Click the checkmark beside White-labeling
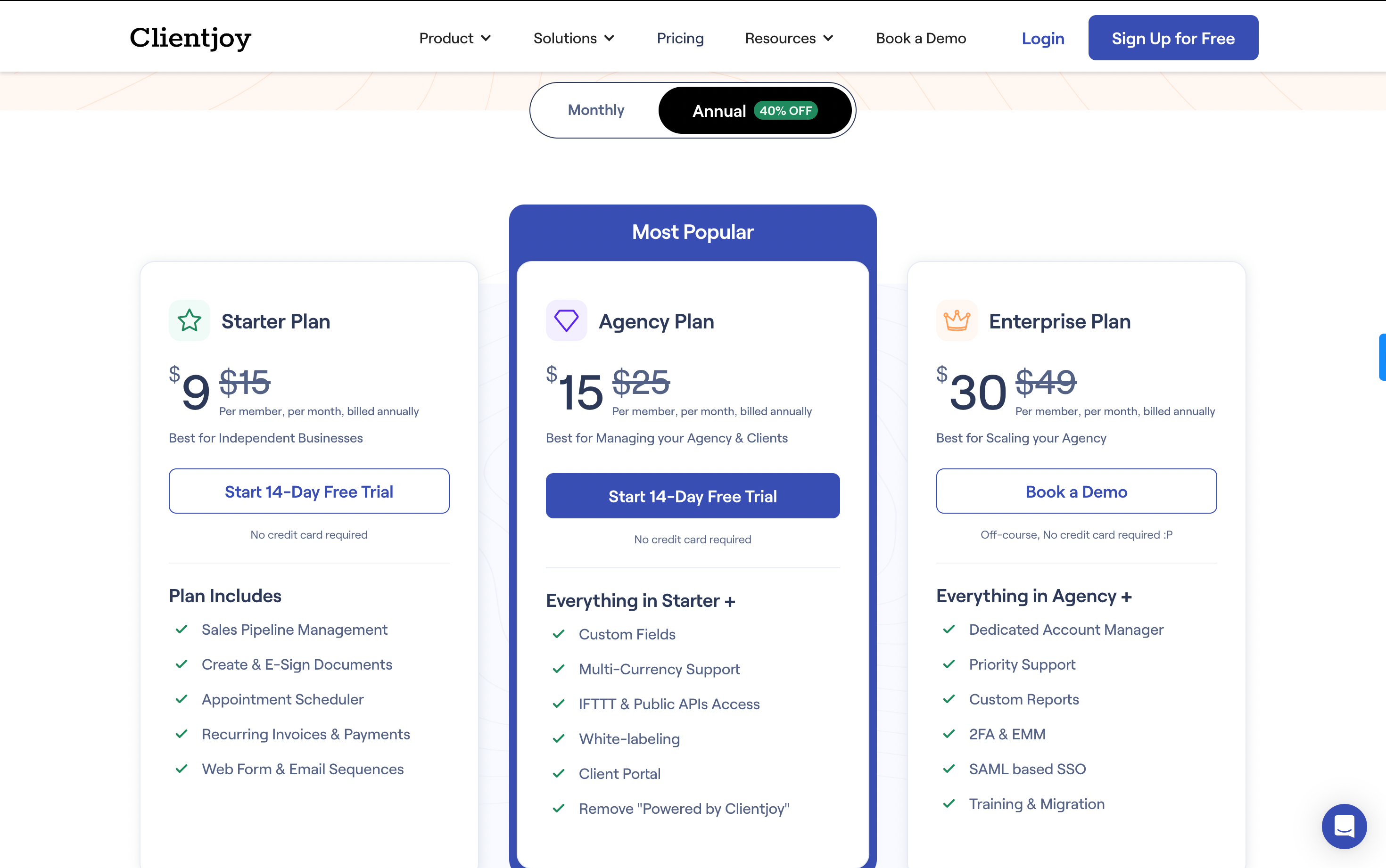 coord(559,739)
